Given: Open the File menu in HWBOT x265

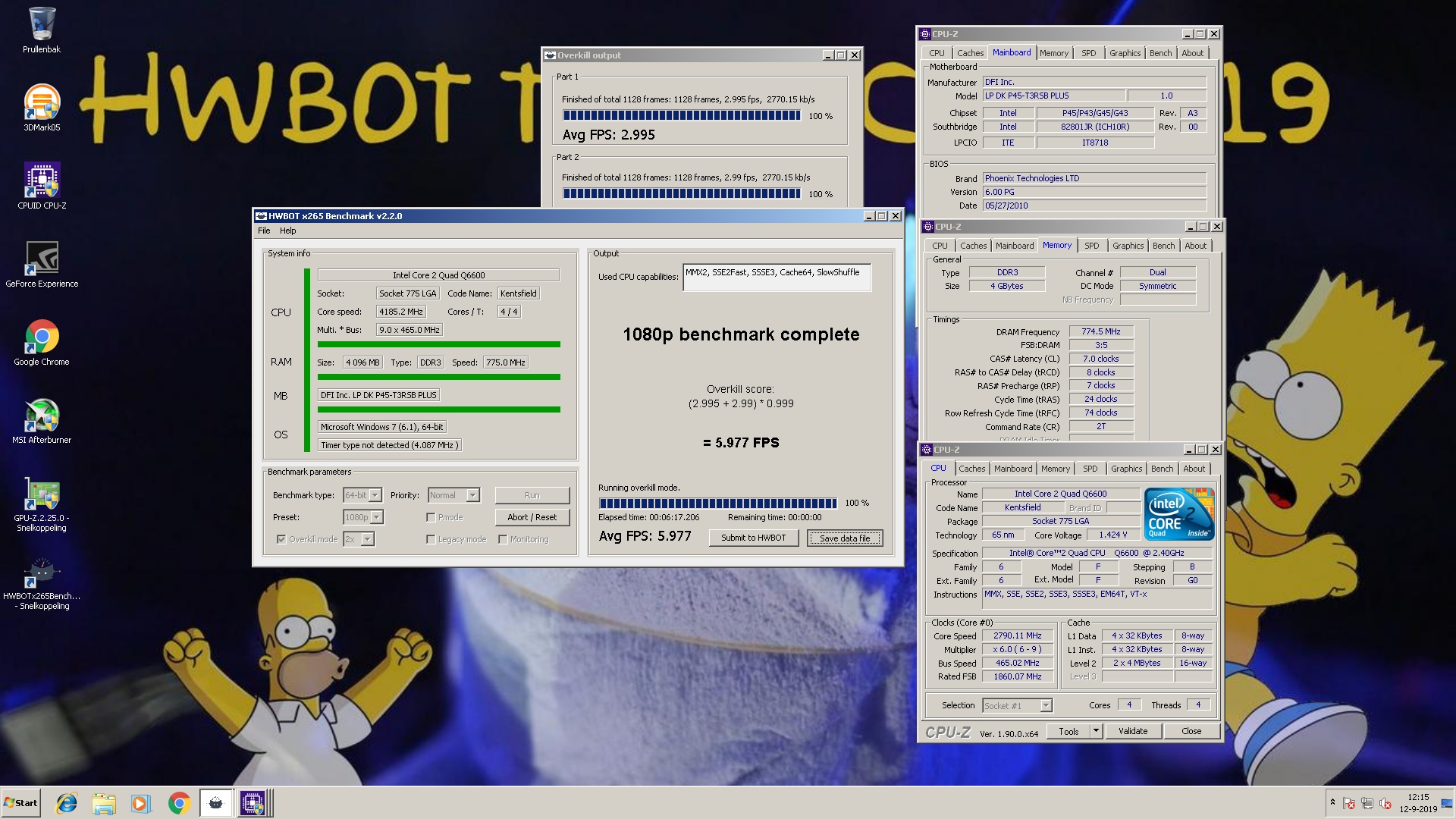Looking at the screenshot, I should 264,231.
